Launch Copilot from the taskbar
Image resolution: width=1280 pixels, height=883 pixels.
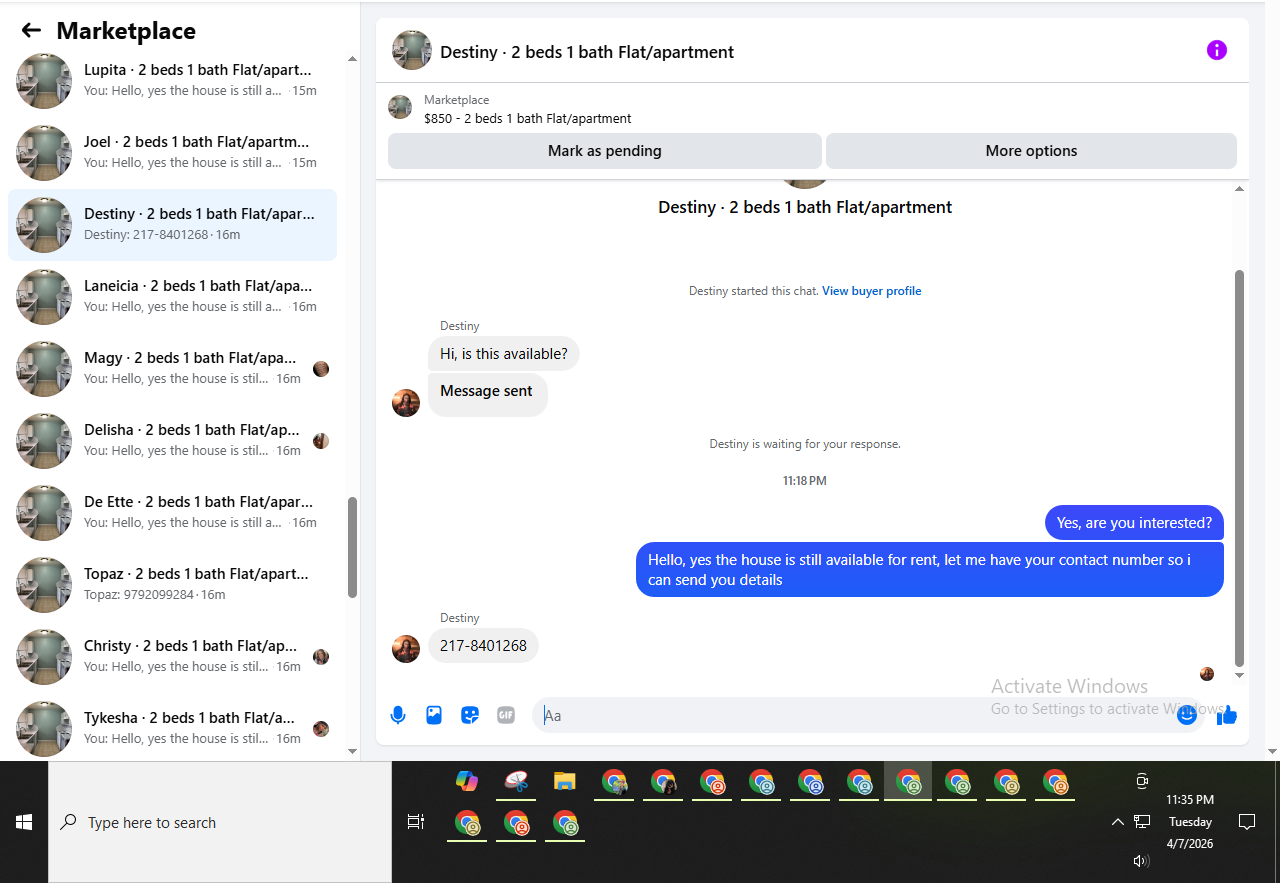(467, 781)
